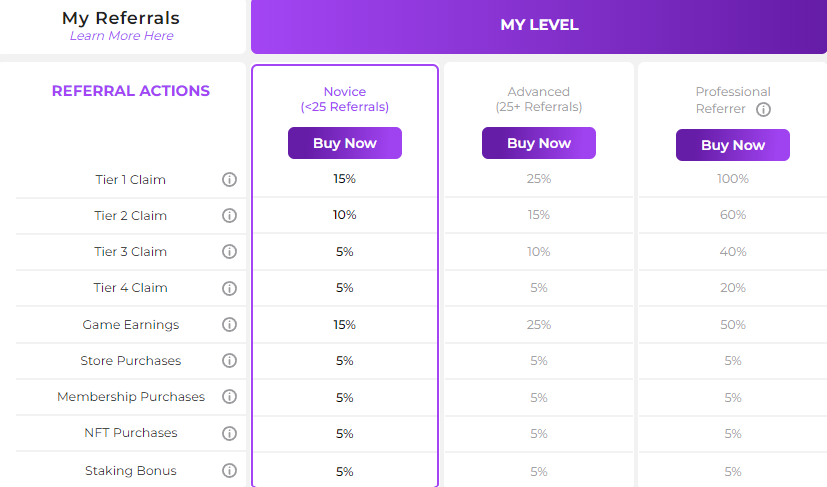Select the My Referrals heading
Screen dimensions: 827x487
pyautogui.click(x=121, y=18)
